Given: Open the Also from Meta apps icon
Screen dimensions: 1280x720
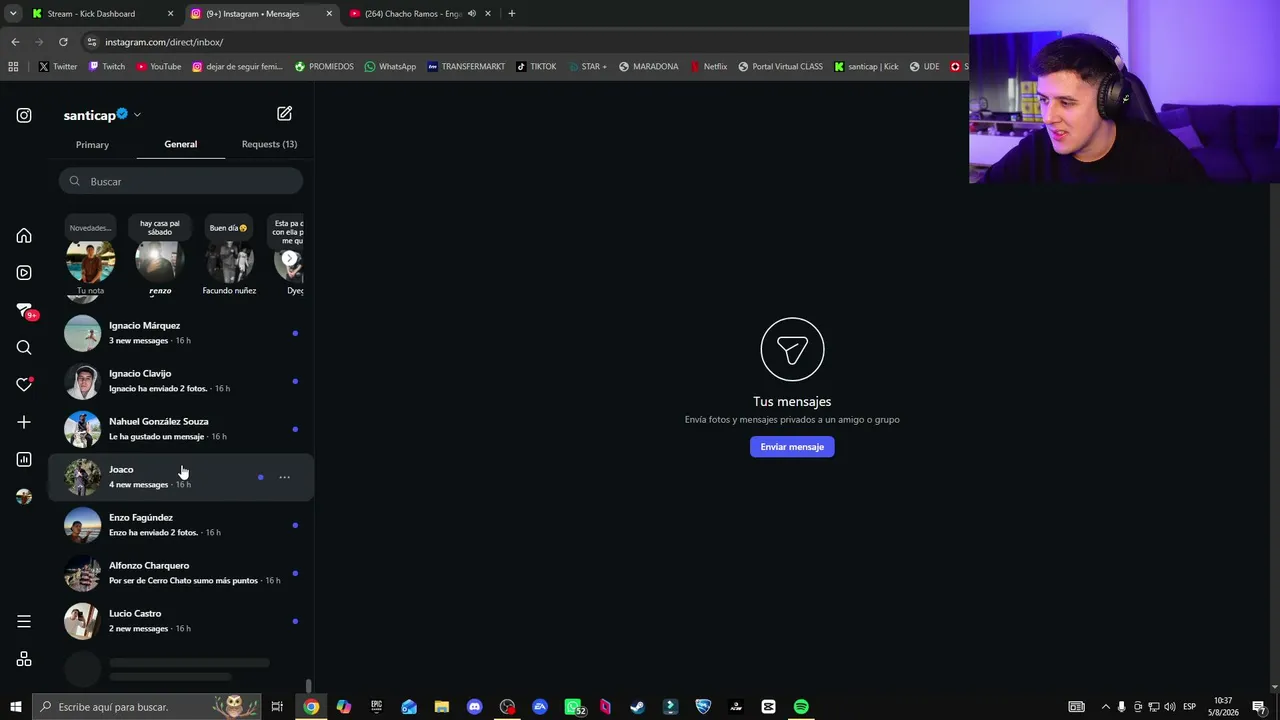Looking at the screenshot, I should pos(24,659).
